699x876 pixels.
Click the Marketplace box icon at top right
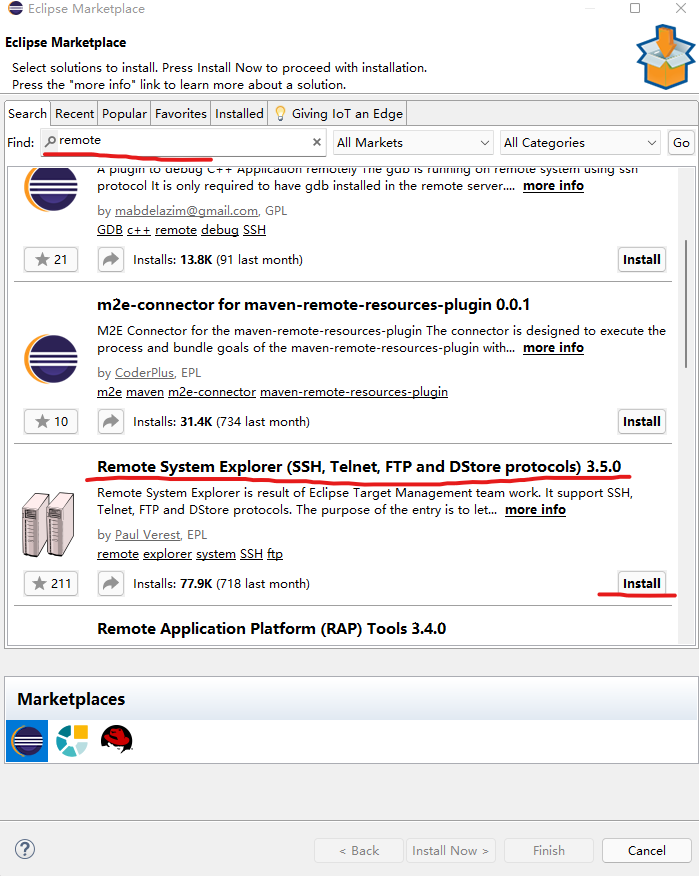(x=665, y=56)
